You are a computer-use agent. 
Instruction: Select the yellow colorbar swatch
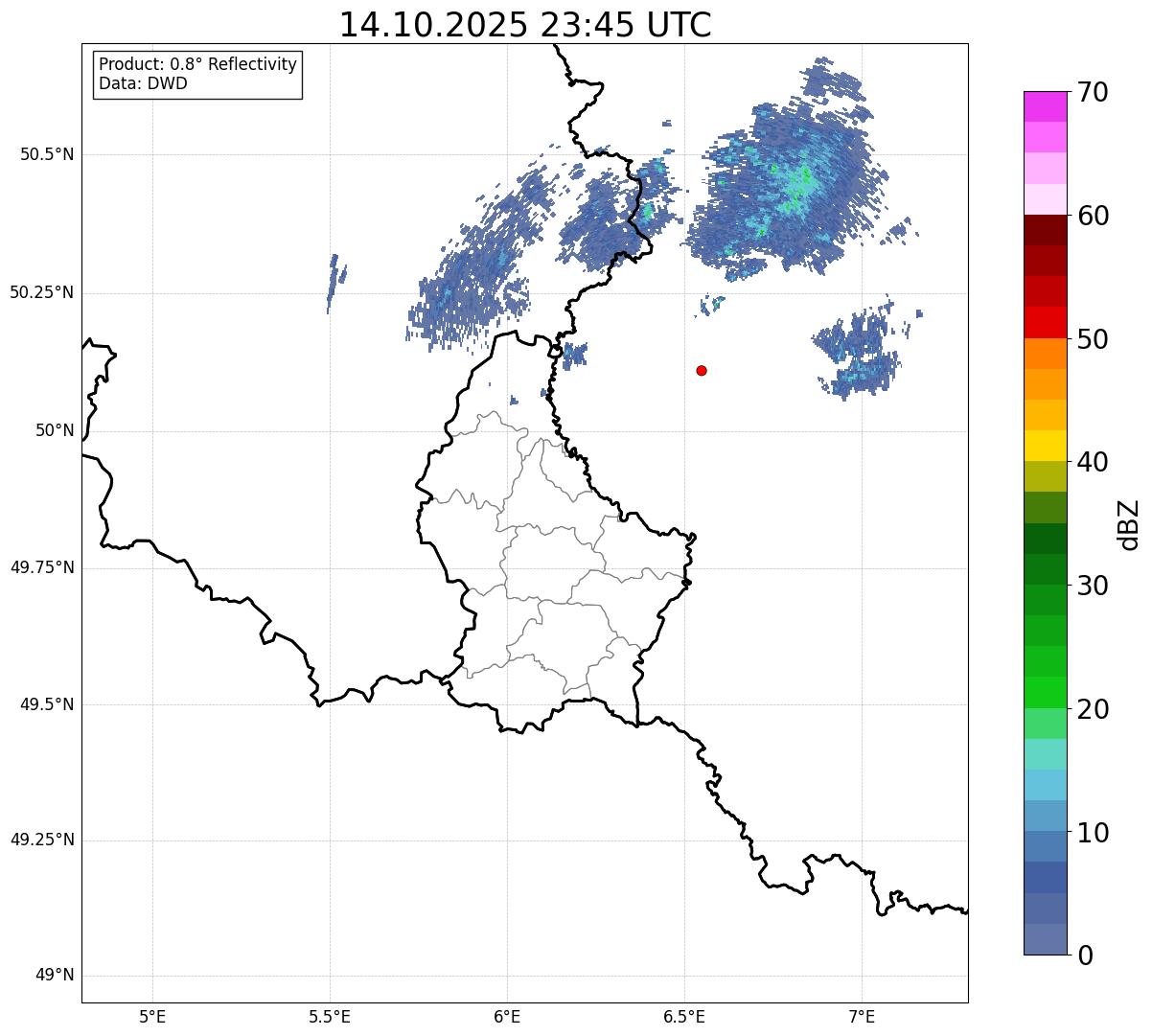1044,446
